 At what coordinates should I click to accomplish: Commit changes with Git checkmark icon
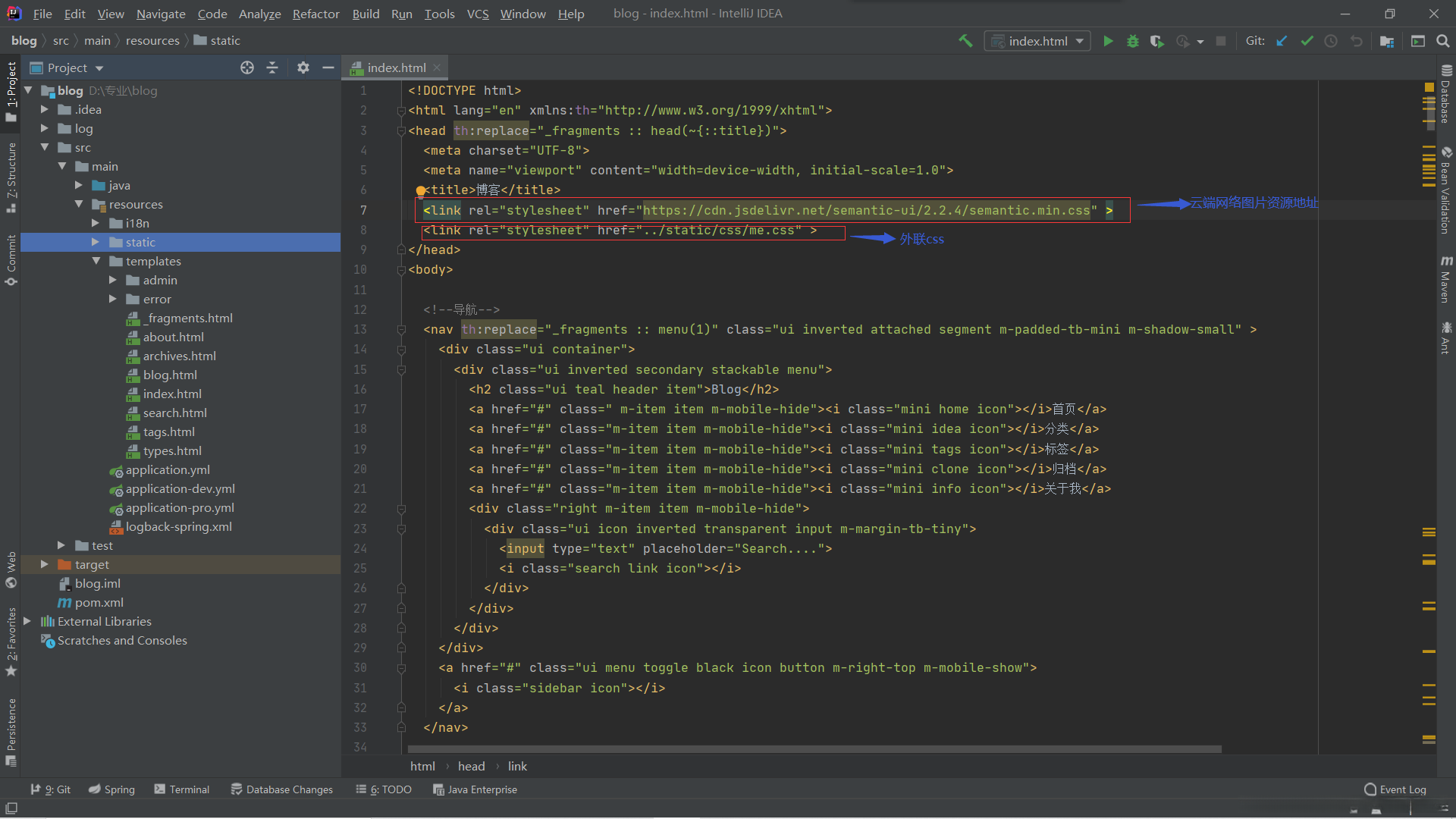1307,41
